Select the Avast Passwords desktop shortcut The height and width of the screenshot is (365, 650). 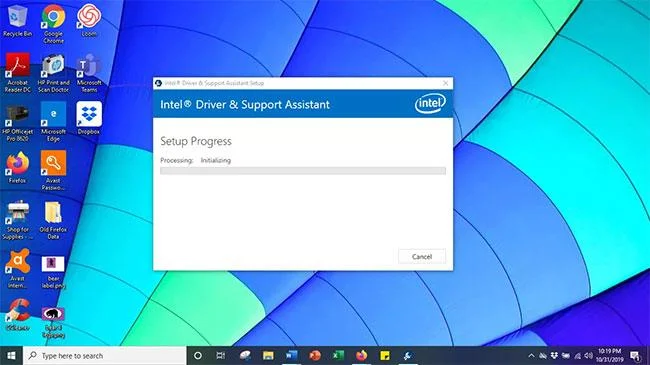[53, 170]
